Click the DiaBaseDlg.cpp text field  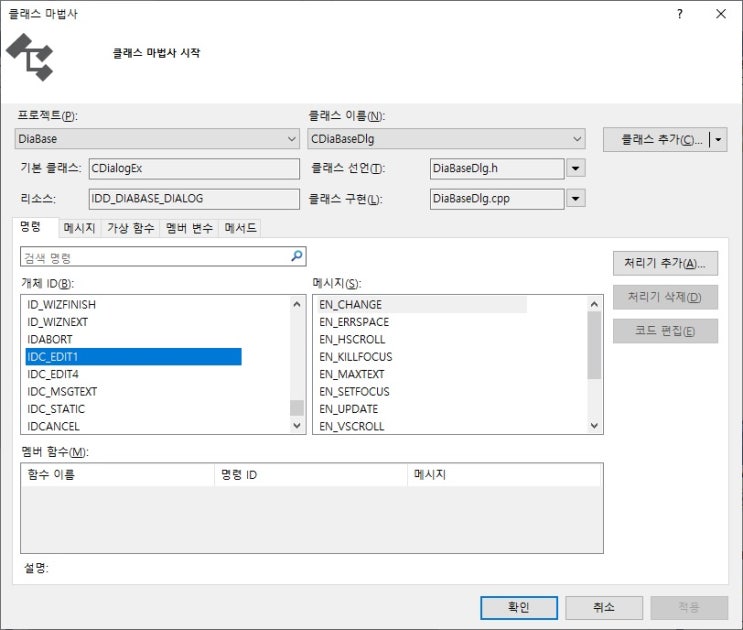[497, 198]
